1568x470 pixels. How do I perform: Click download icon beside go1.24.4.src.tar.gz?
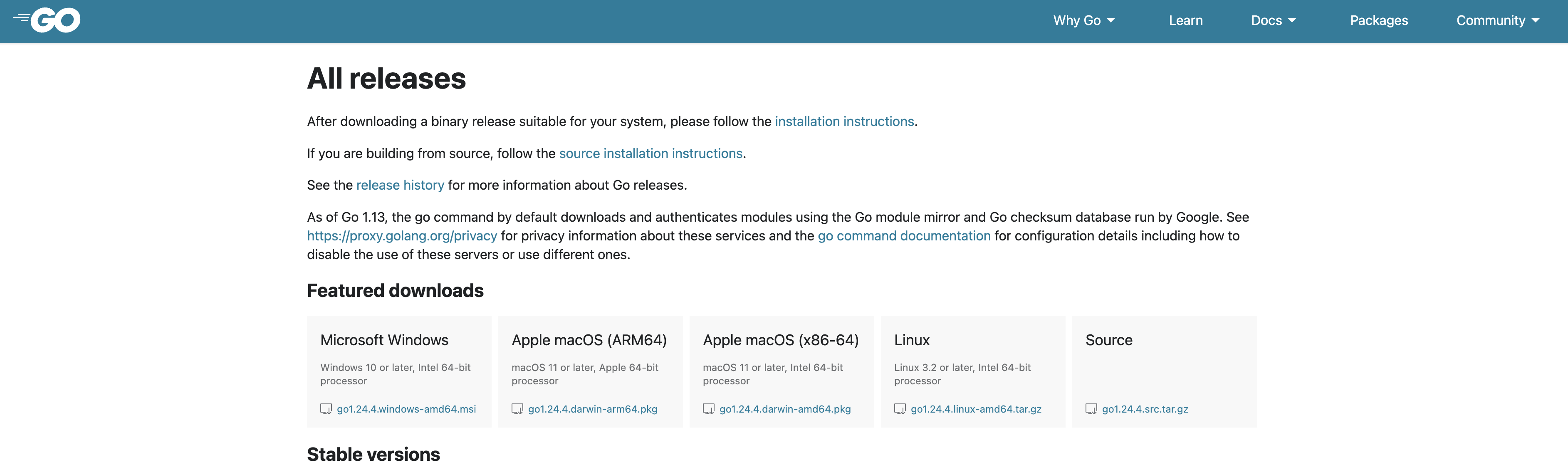pos(1091,409)
